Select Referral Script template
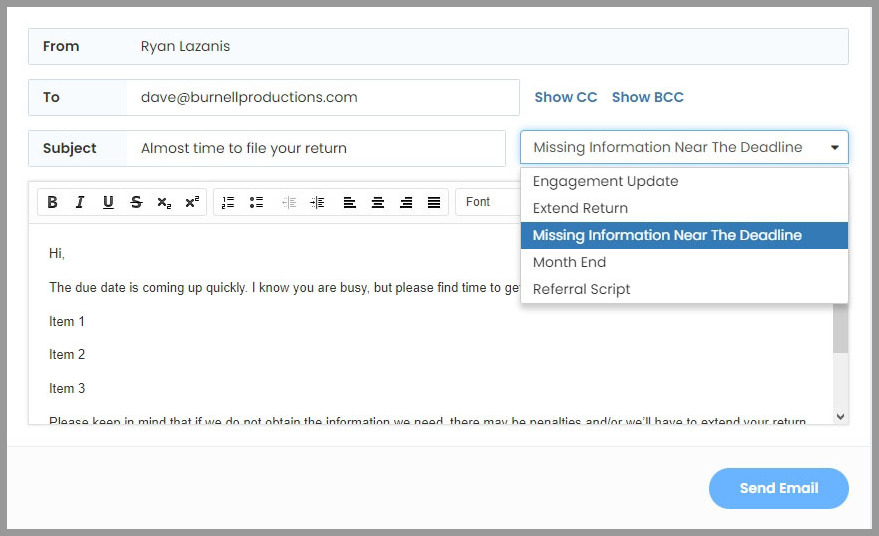Image resolution: width=879 pixels, height=536 pixels. click(684, 289)
